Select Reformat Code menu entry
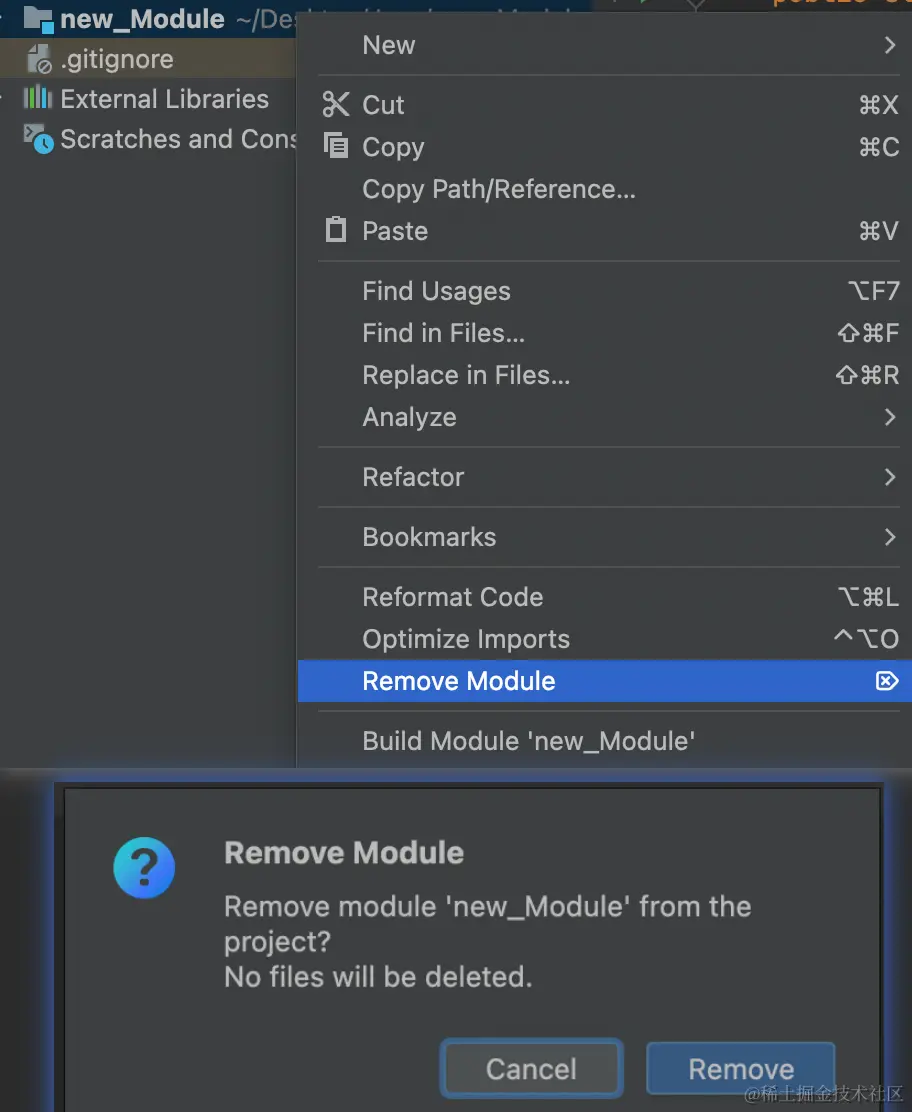912x1112 pixels. point(452,597)
